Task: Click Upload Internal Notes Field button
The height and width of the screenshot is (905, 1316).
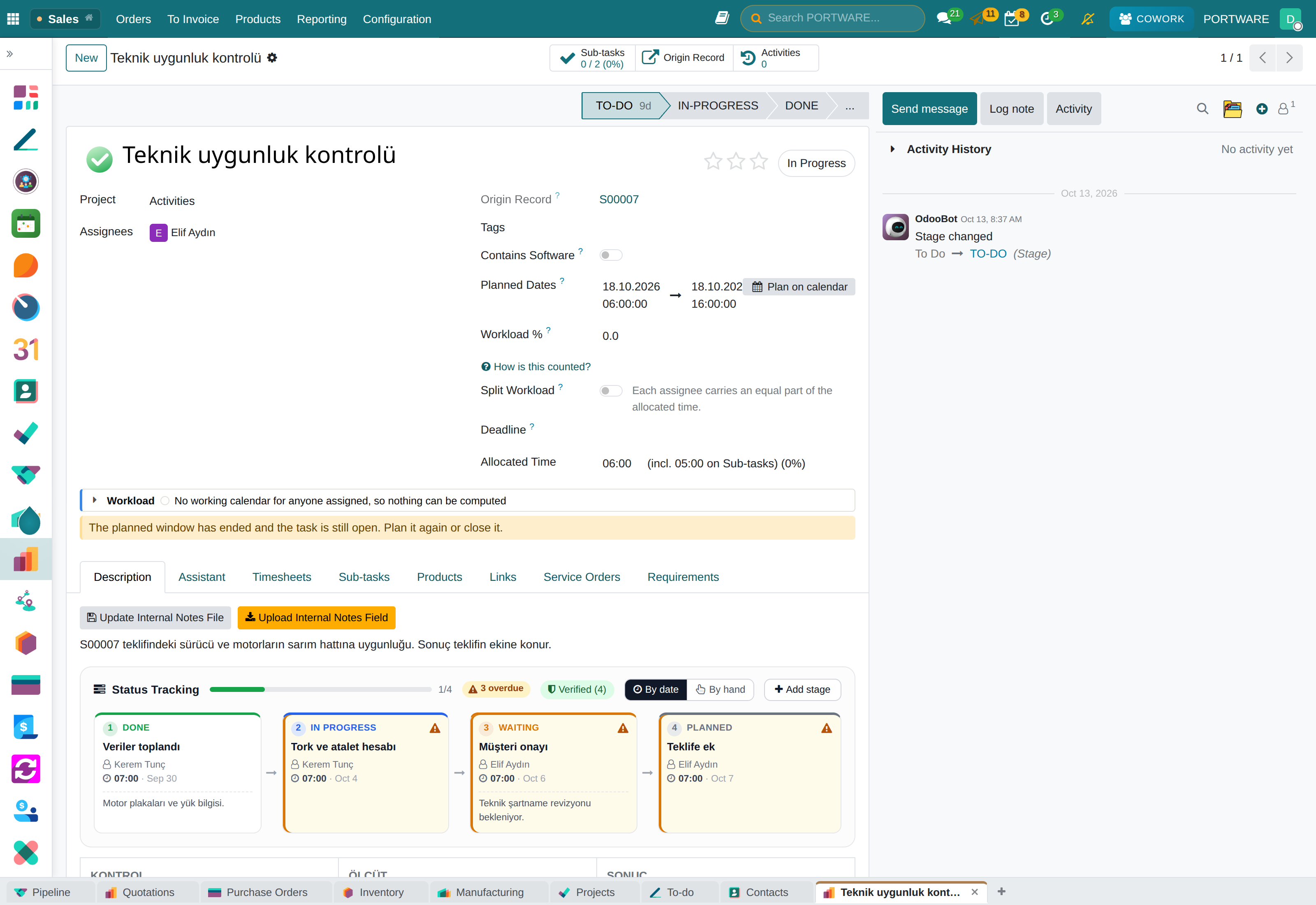Action: pyautogui.click(x=316, y=617)
